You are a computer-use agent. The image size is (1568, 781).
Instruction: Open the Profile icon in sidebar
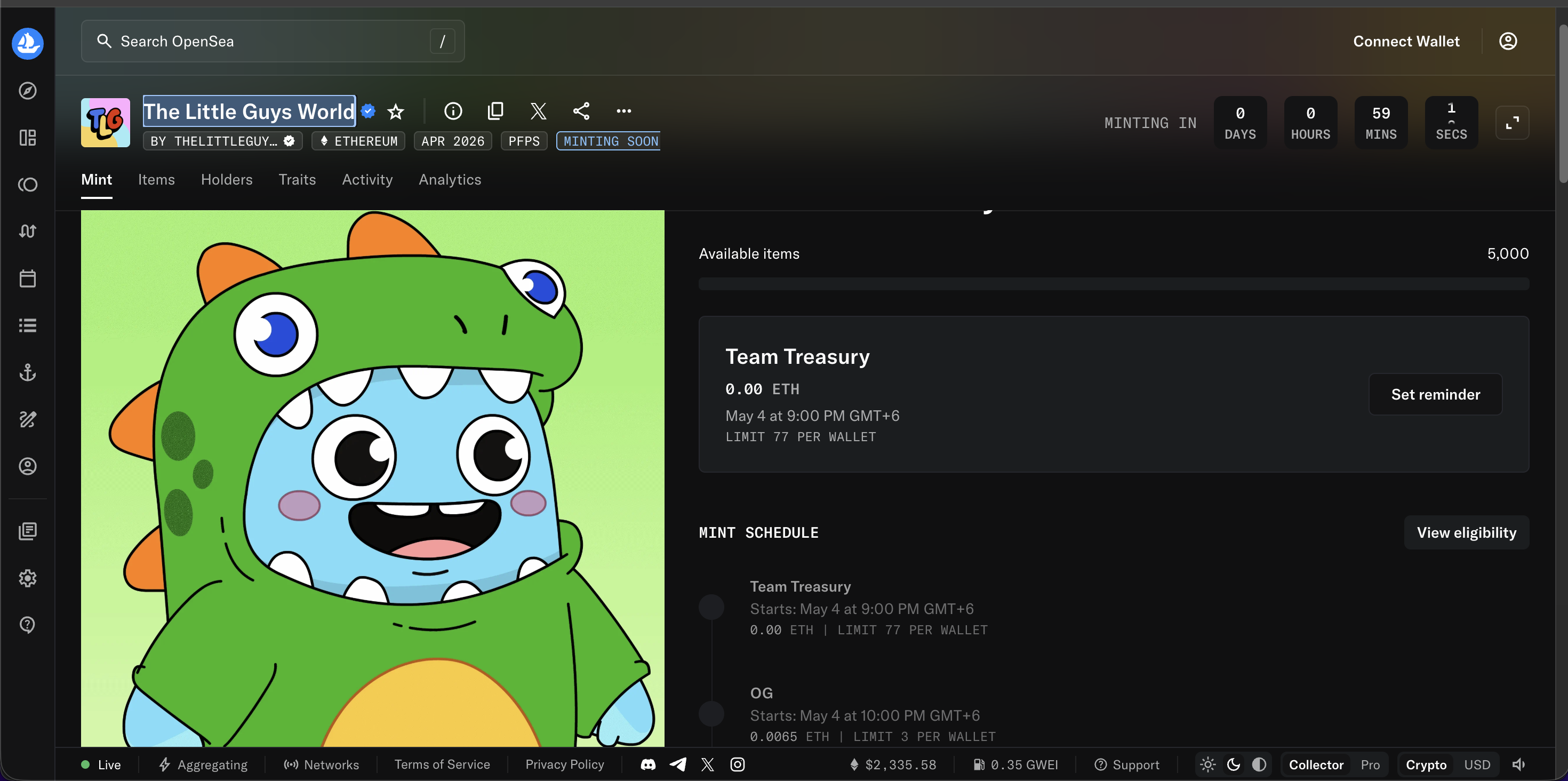pyautogui.click(x=27, y=466)
